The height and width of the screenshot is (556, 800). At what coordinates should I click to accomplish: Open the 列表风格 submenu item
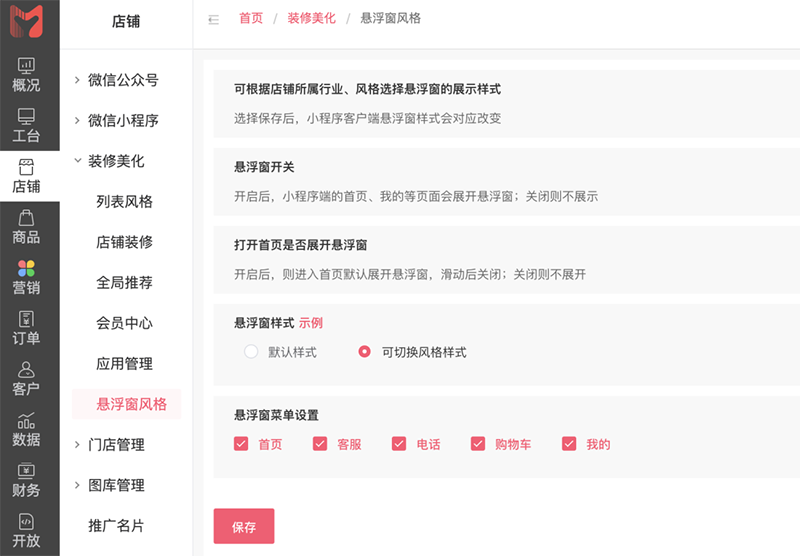click(124, 201)
